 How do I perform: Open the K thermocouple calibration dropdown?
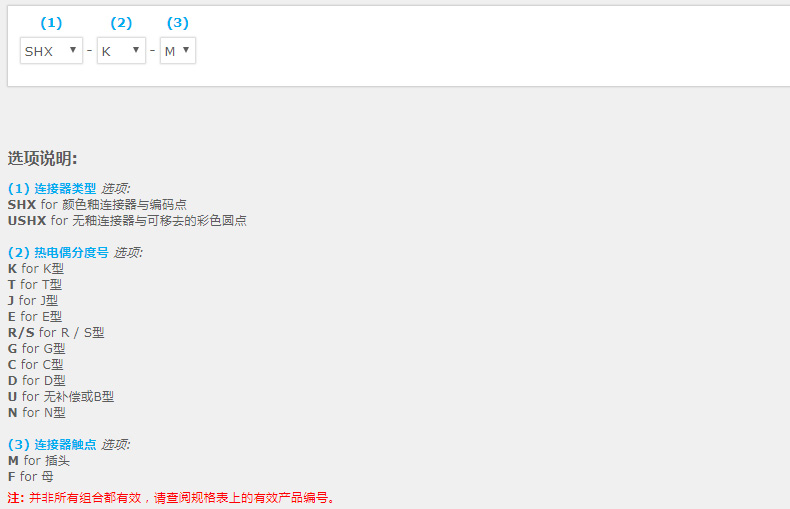click(x=121, y=51)
